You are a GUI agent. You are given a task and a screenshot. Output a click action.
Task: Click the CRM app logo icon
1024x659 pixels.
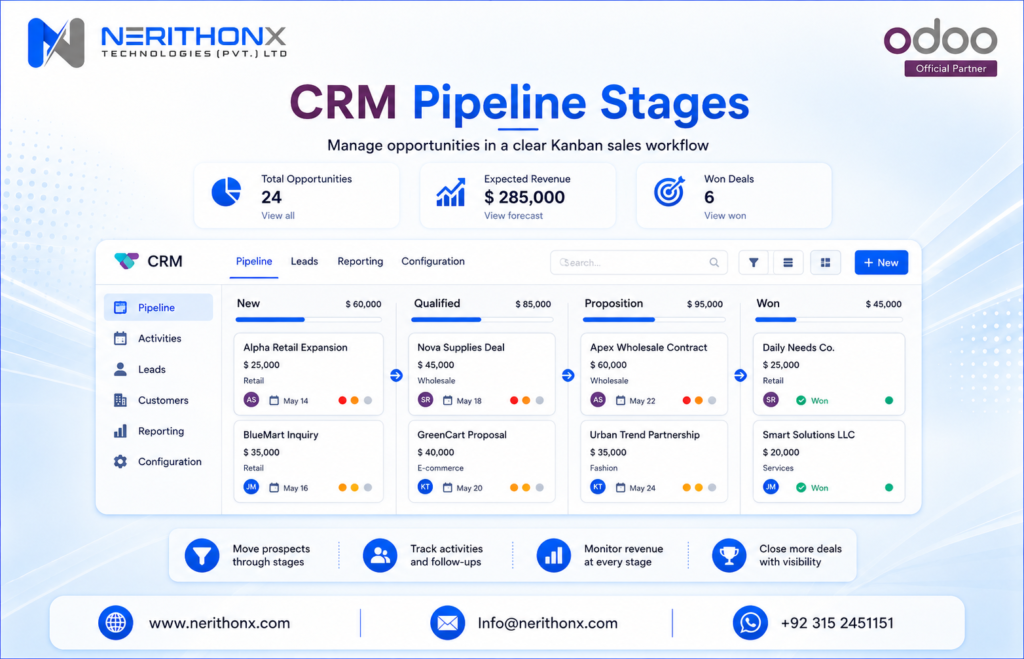click(126, 261)
